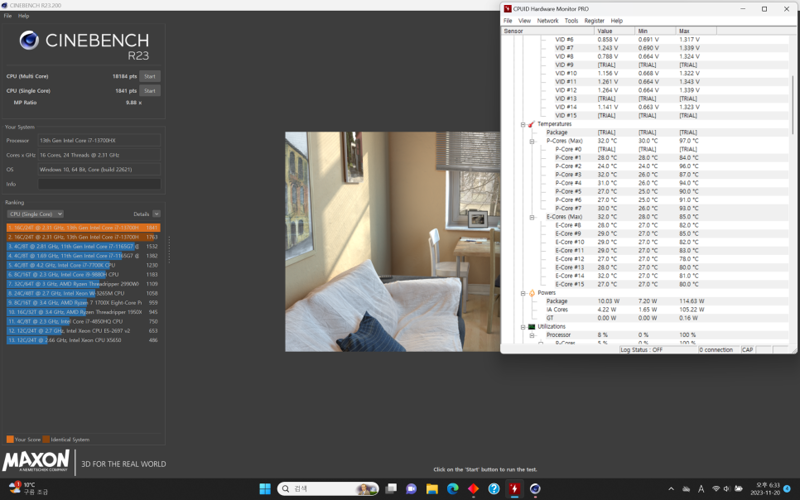800x500 pixels.
Task: Open the Chat app in the taskbar
Action: coord(411,489)
